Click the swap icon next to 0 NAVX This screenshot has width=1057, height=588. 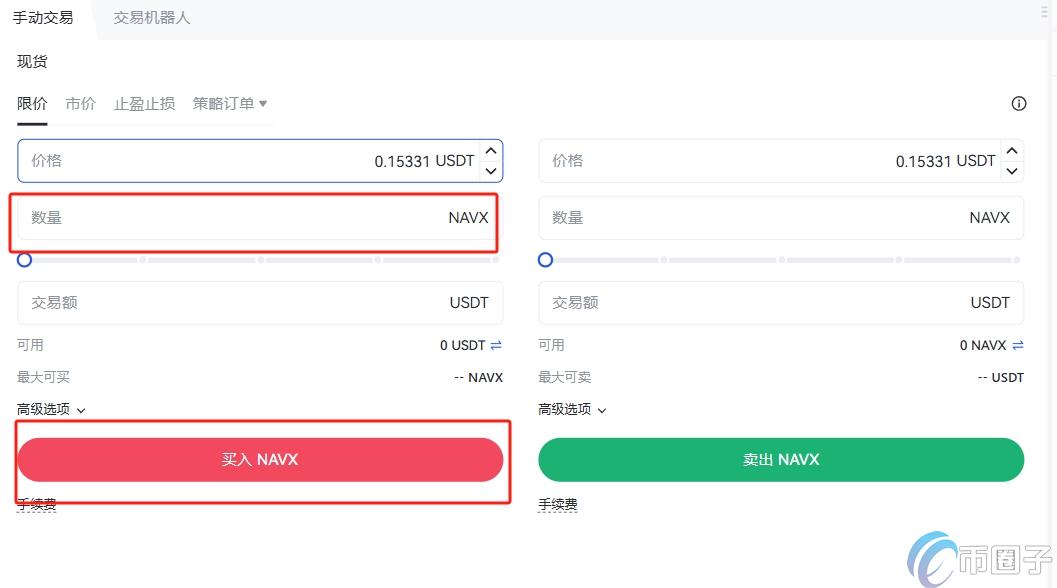1018,345
